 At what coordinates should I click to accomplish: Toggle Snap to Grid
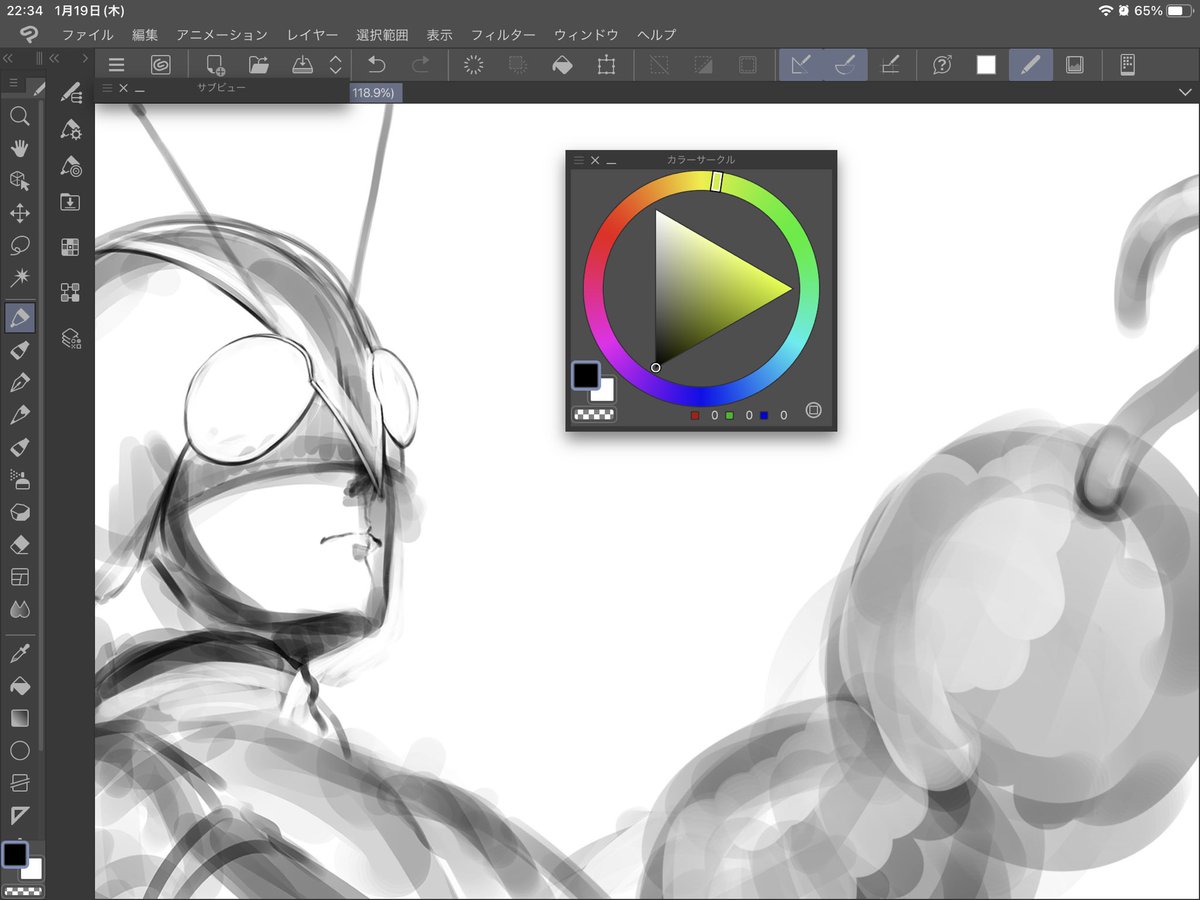click(889, 65)
